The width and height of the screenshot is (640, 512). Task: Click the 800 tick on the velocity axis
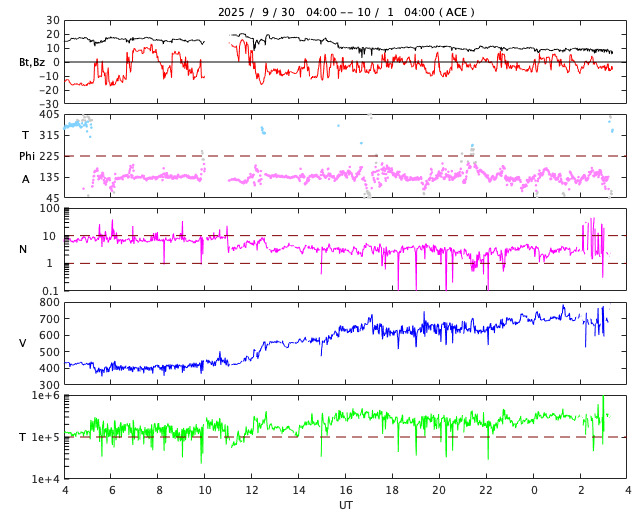[49, 302]
